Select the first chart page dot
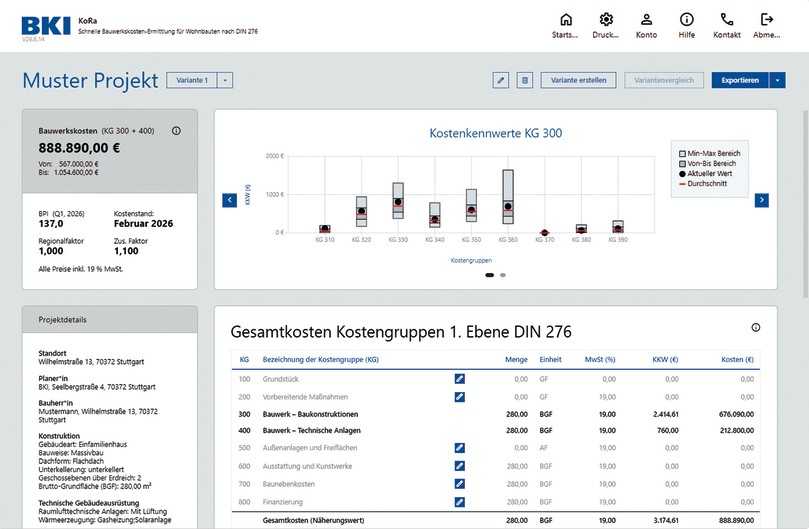Viewport: 809px width, 529px height. tap(489, 275)
